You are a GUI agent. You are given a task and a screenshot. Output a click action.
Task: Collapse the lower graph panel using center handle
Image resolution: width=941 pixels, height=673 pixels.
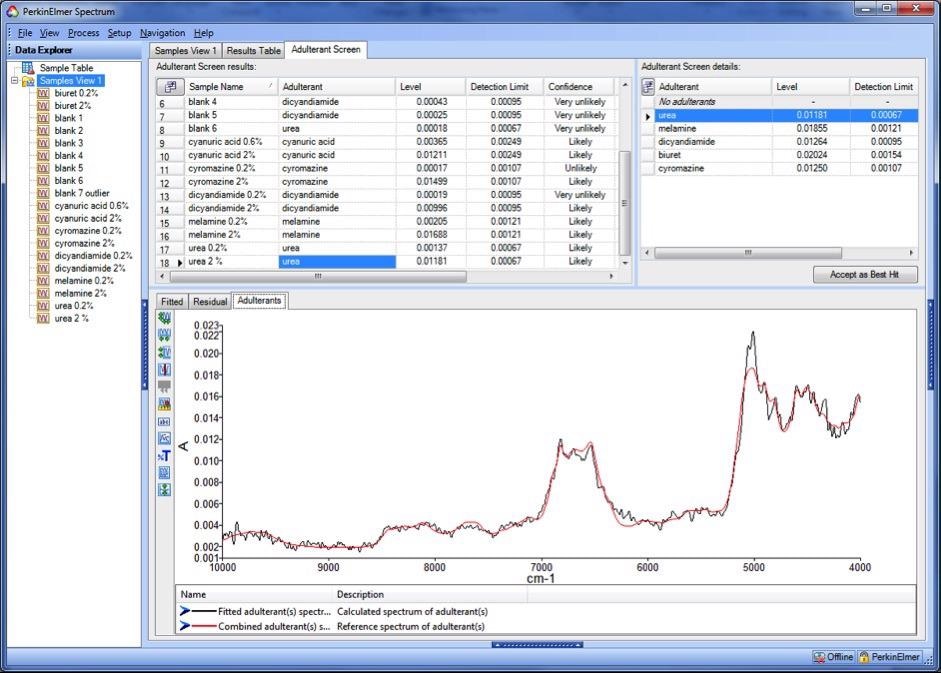click(x=537, y=645)
